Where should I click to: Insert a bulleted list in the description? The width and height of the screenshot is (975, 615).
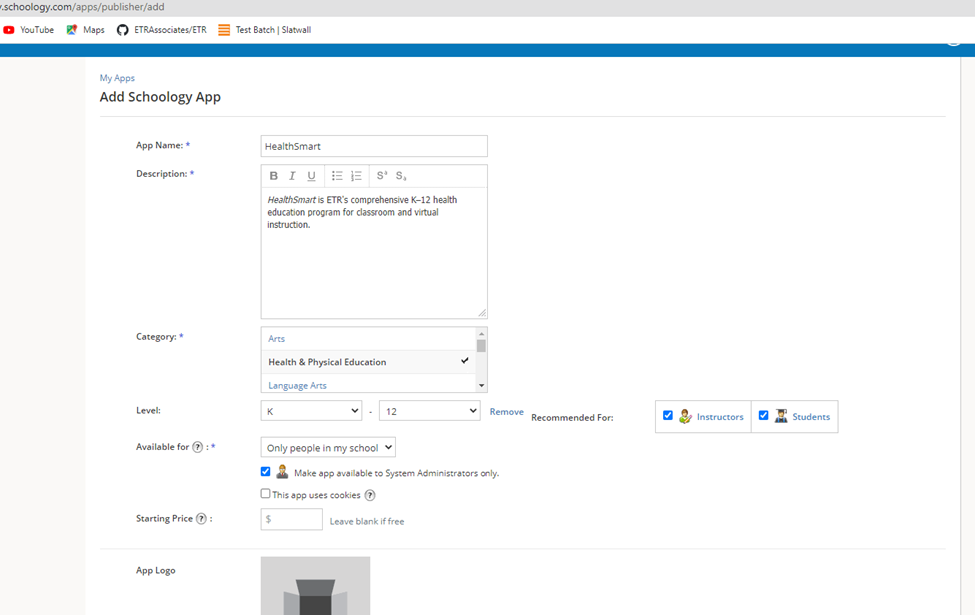click(x=337, y=175)
